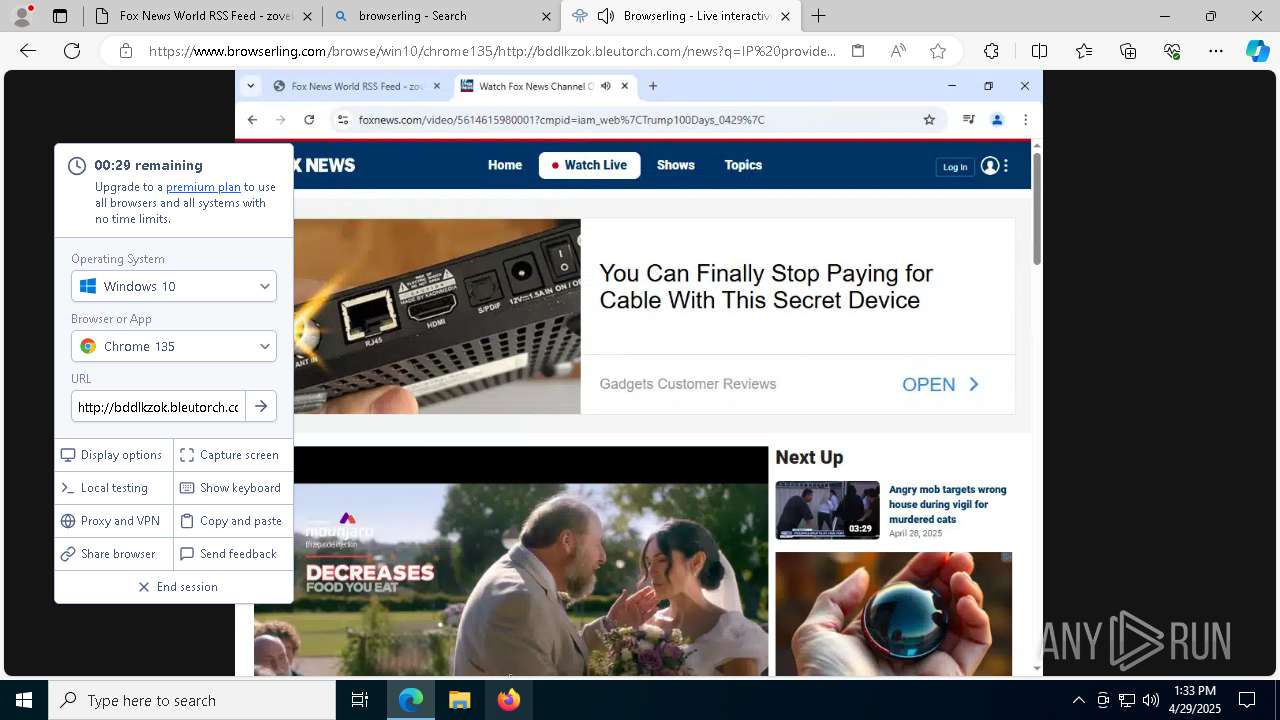1280x720 pixels.
Task: Open Local testing
Action: (113, 488)
